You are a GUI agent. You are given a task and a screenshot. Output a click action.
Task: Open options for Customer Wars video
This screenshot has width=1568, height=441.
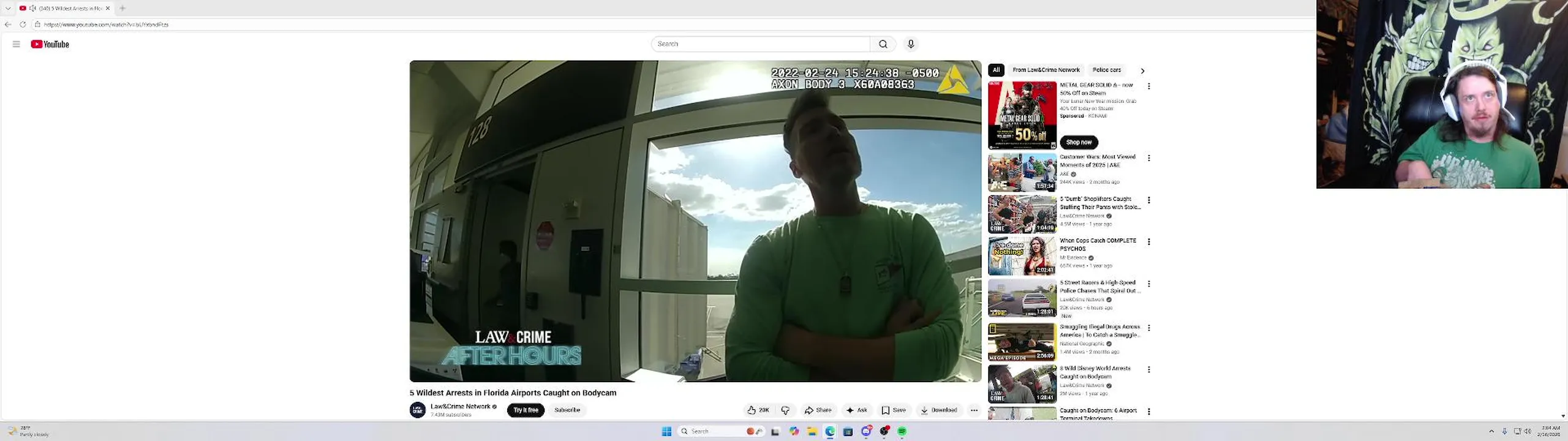click(x=1148, y=158)
